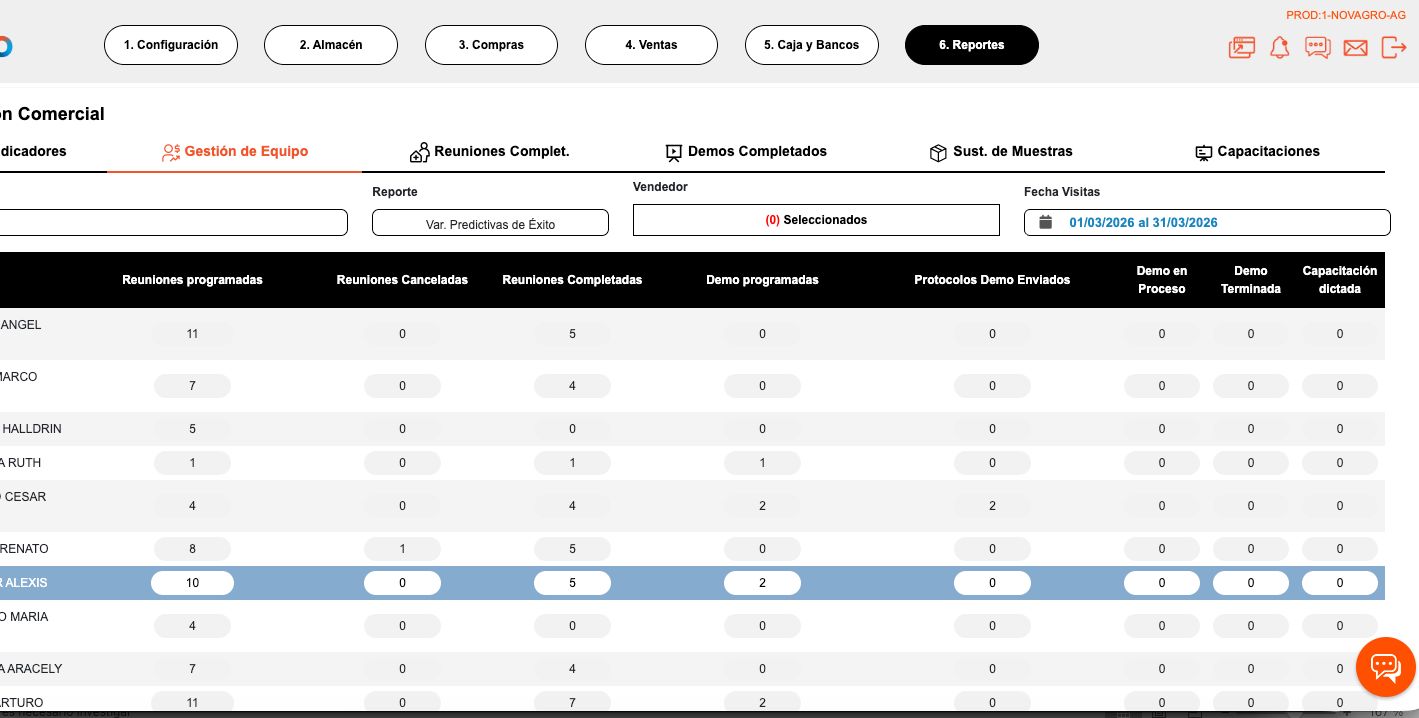
Task: Click the external window shortcut icon
Action: (1242, 47)
